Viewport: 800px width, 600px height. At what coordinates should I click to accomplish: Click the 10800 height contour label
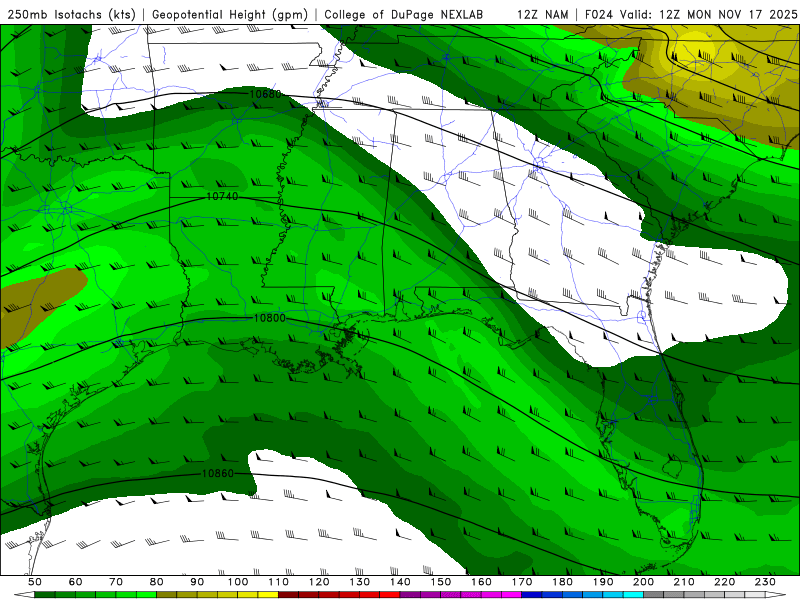pos(269,318)
